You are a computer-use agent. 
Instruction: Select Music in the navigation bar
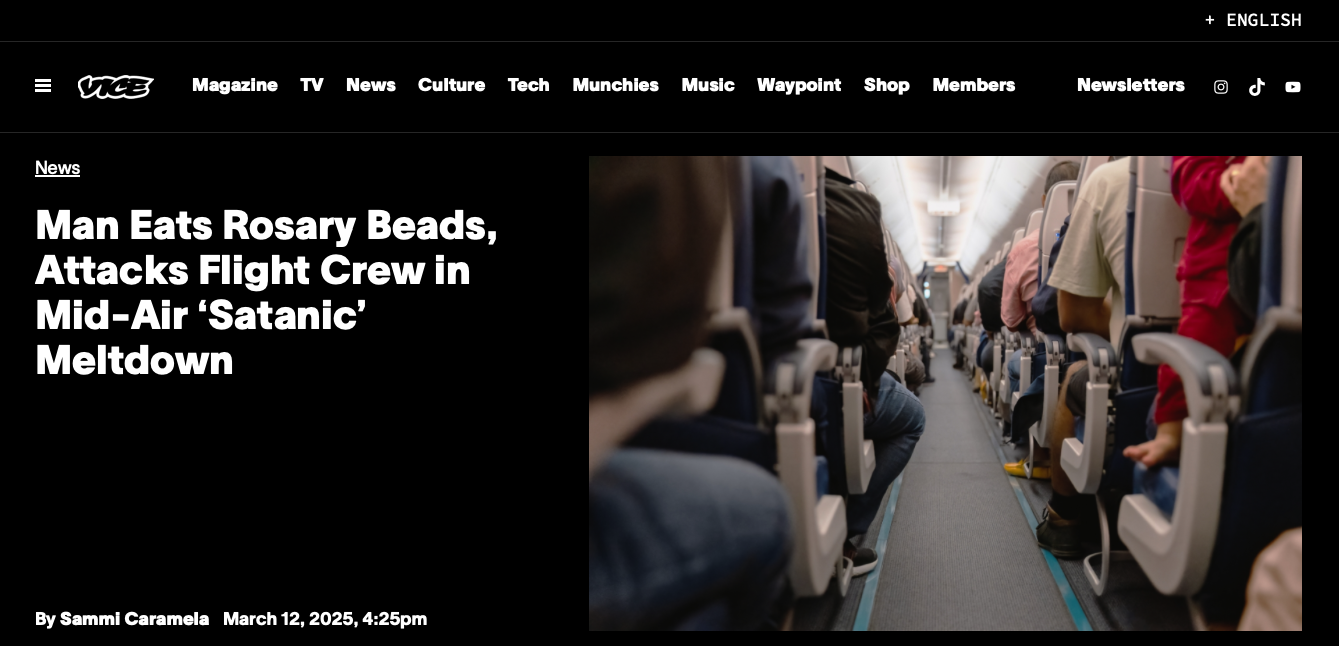click(x=708, y=85)
